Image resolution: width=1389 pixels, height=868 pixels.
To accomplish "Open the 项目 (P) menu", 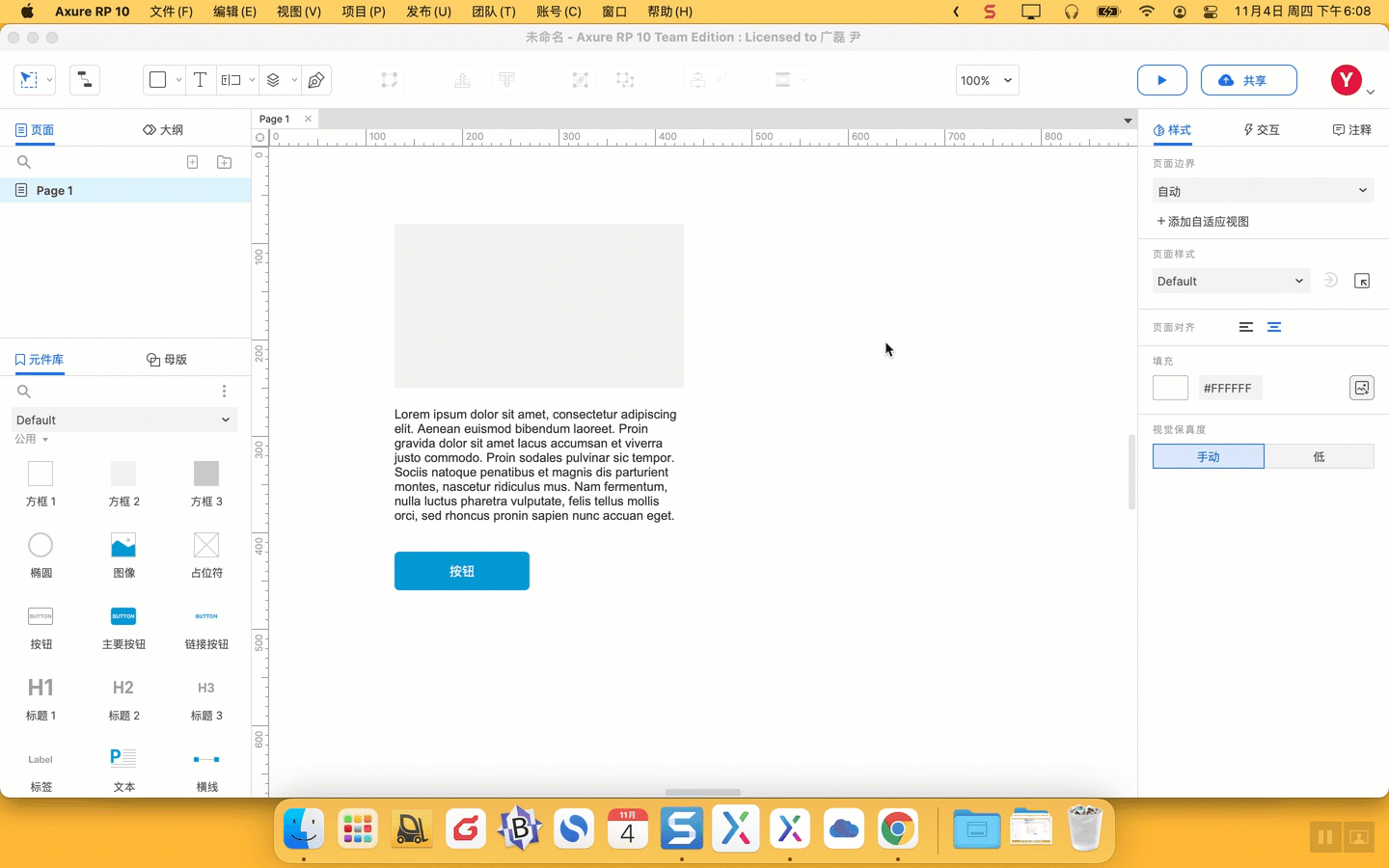I will tap(364, 12).
